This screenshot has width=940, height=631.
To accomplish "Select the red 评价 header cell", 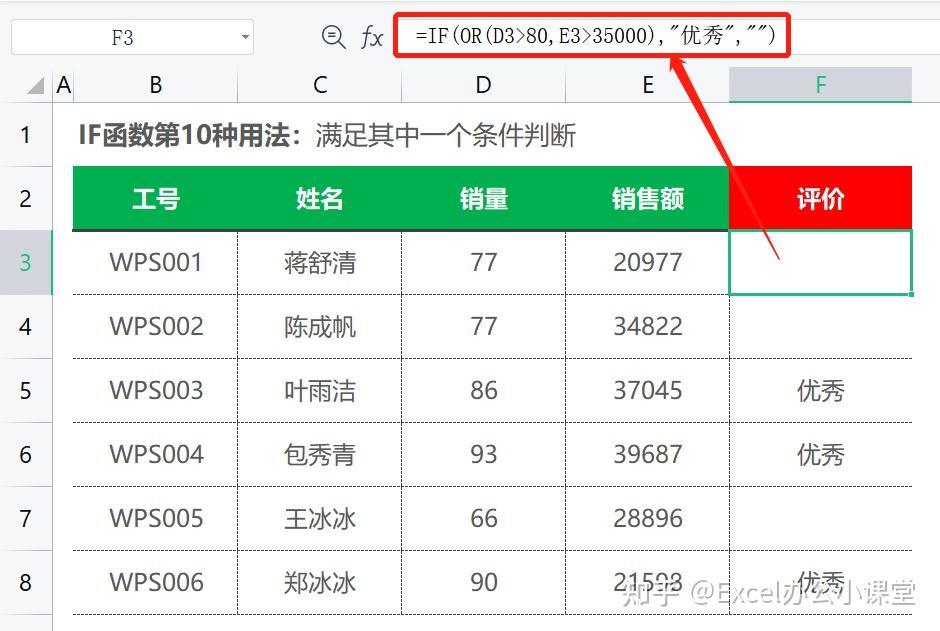I will [x=820, y=198].
